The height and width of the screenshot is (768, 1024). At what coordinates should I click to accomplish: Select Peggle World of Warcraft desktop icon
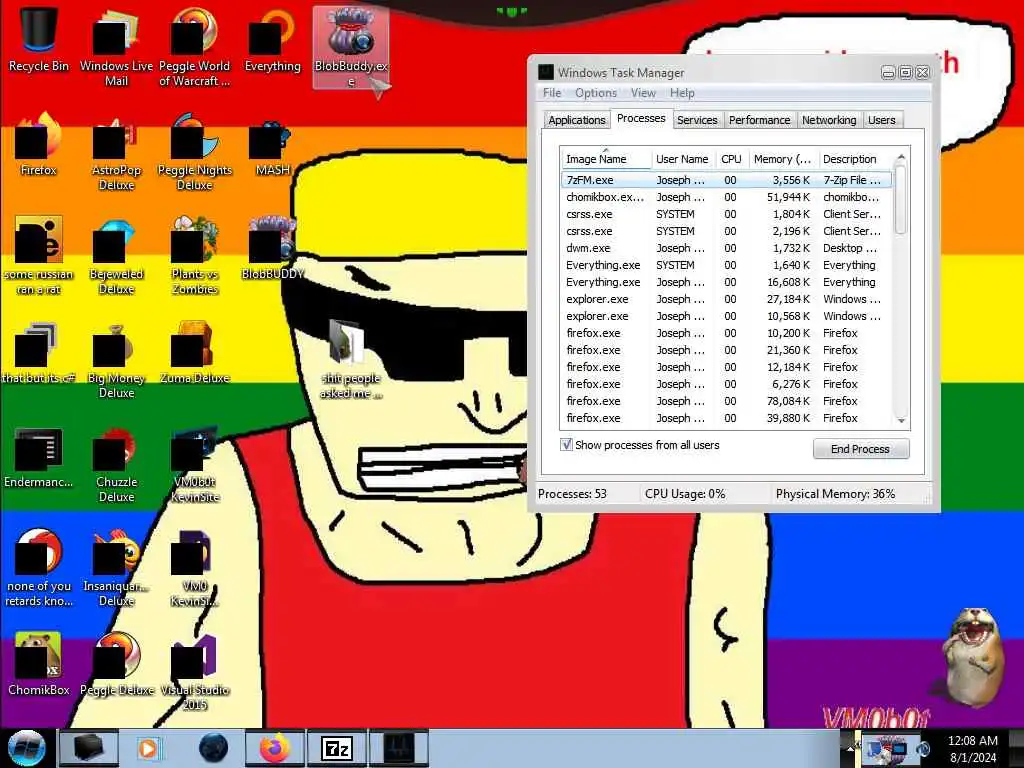click(x=195, y=46)
